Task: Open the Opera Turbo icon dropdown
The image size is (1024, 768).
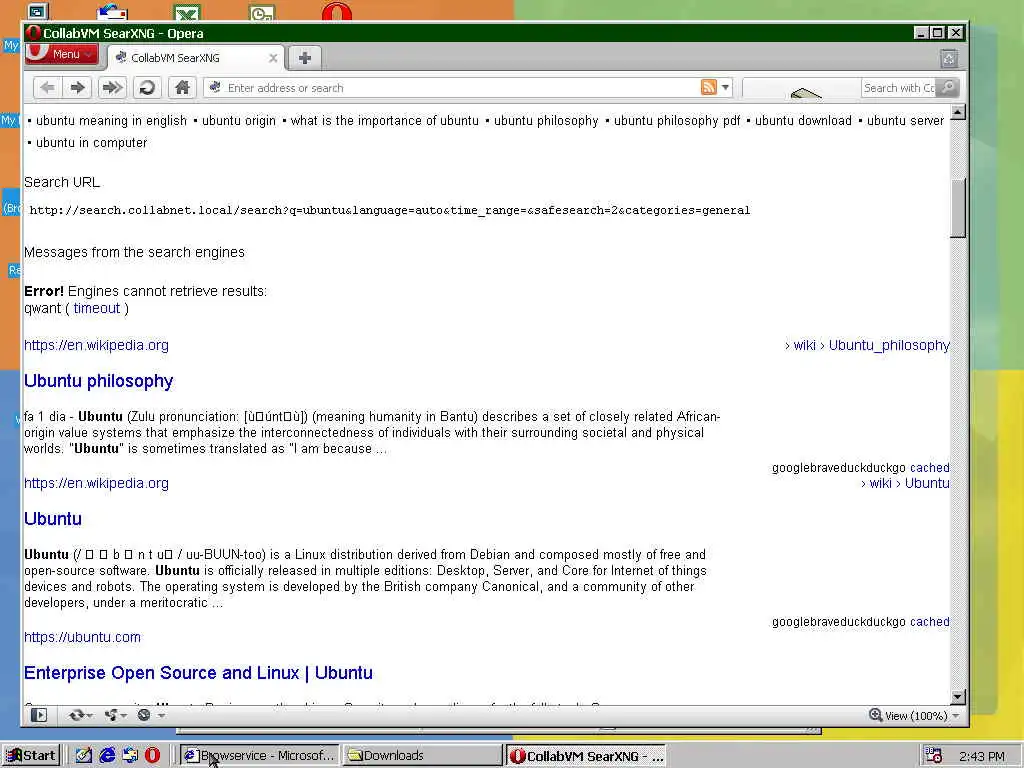Action: click(150, 715)
